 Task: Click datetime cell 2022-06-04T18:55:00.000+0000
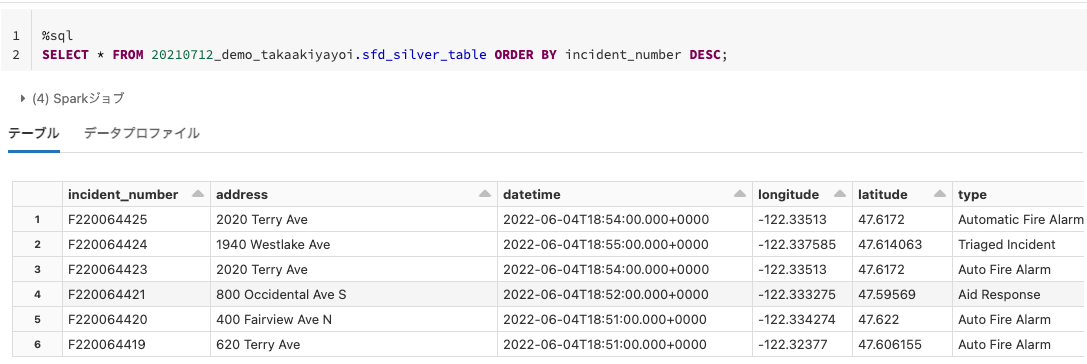tap(625, 245)
